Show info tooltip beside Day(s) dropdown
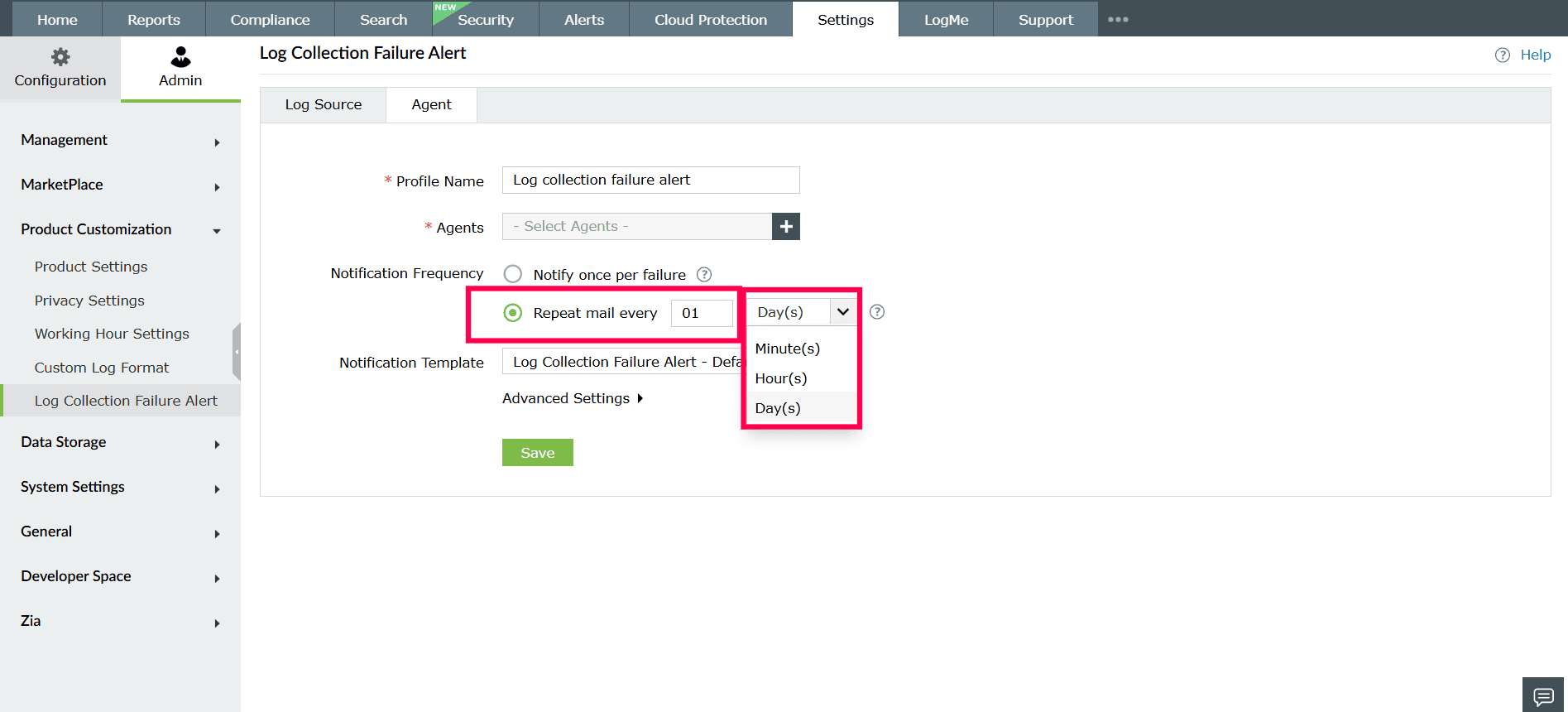 coord(877,312)
